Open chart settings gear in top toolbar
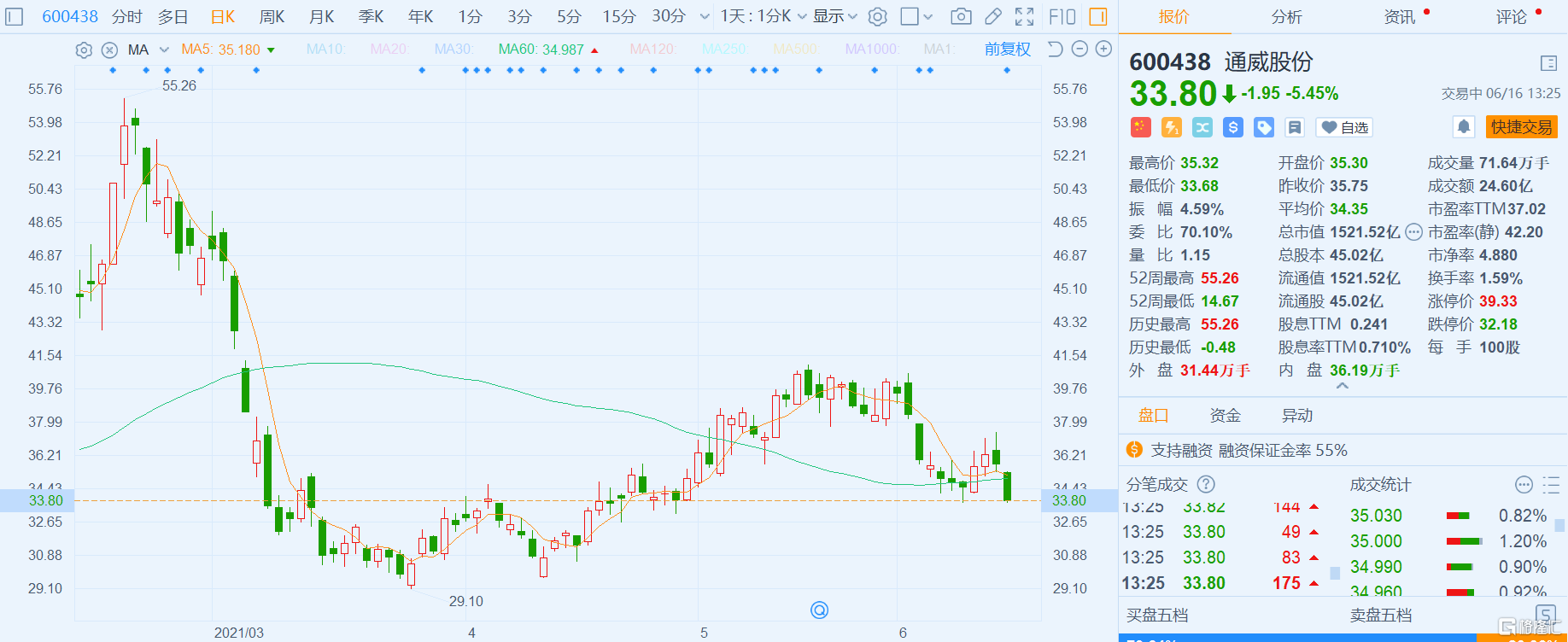Screen dimensions: 1568x642 pos(878,16)
